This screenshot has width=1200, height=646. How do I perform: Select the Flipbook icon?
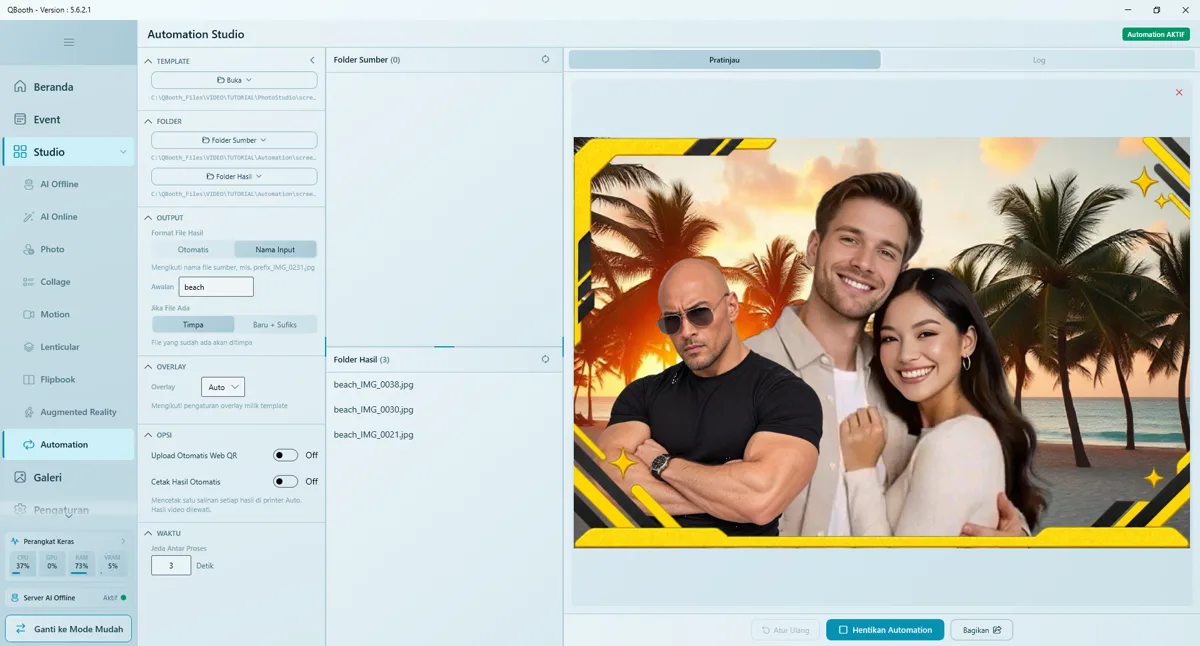click(30, 379)
